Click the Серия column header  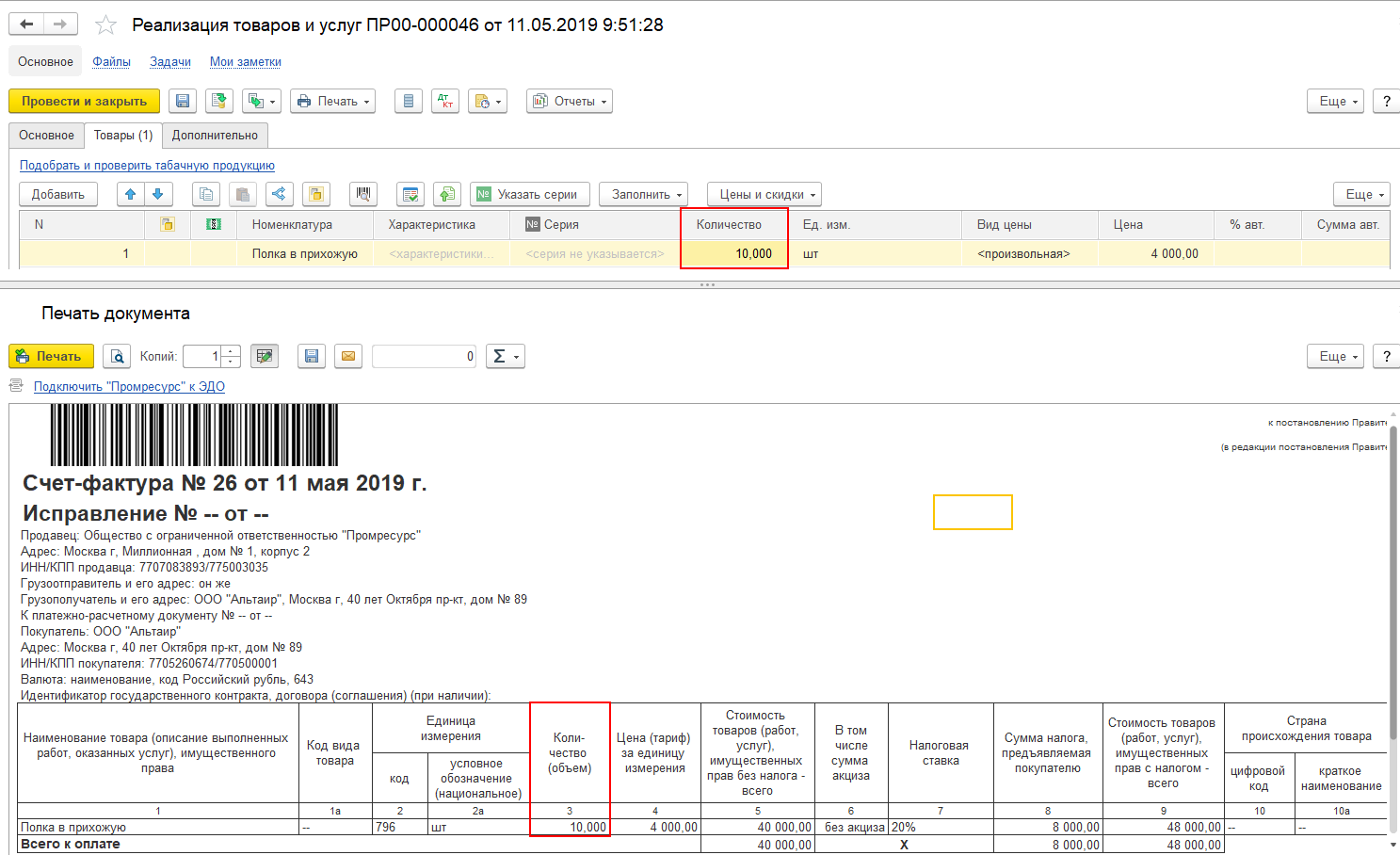pos(595,224)
